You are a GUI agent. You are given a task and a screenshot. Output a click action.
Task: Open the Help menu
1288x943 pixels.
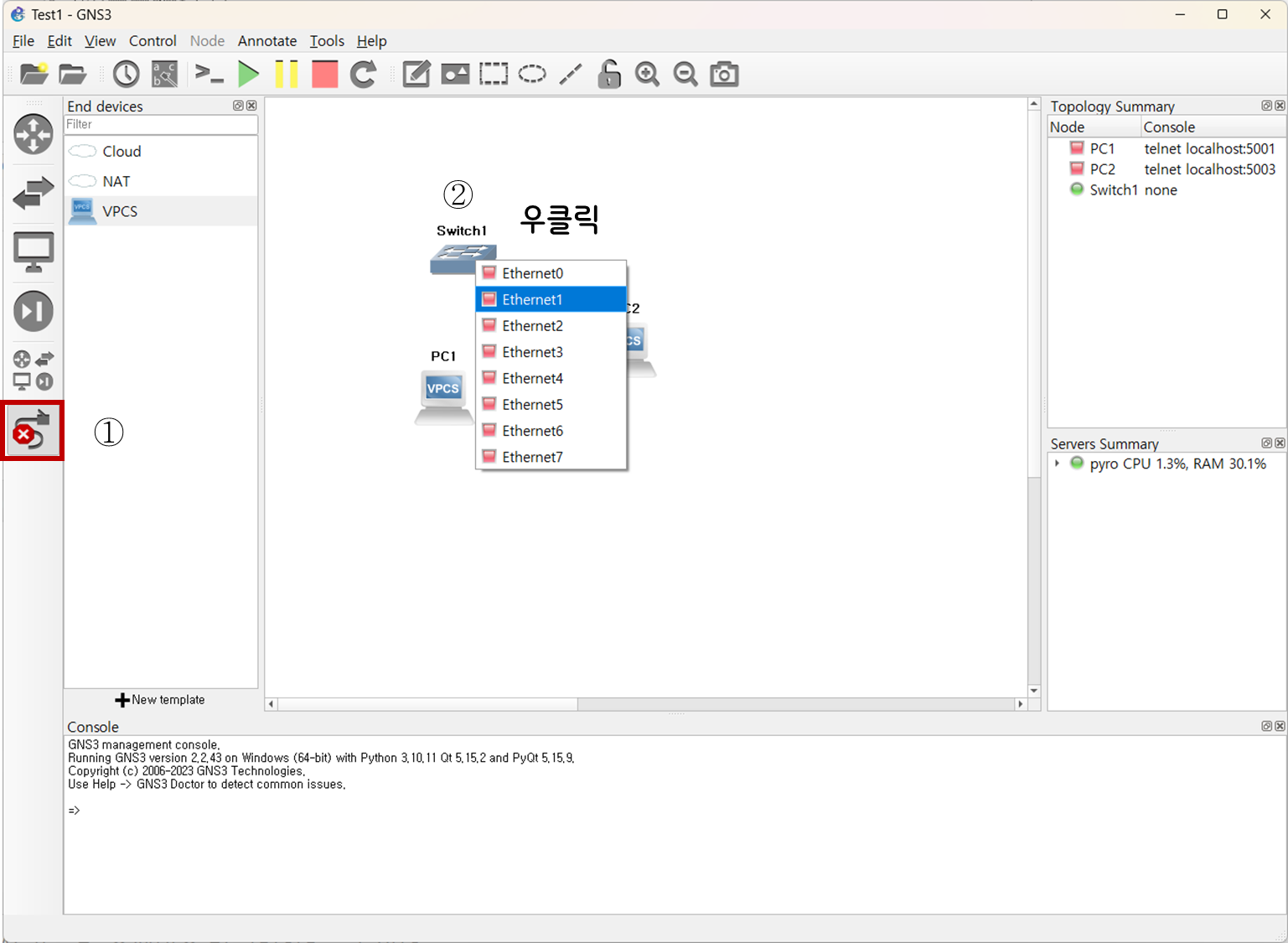(x=371, y=41)
